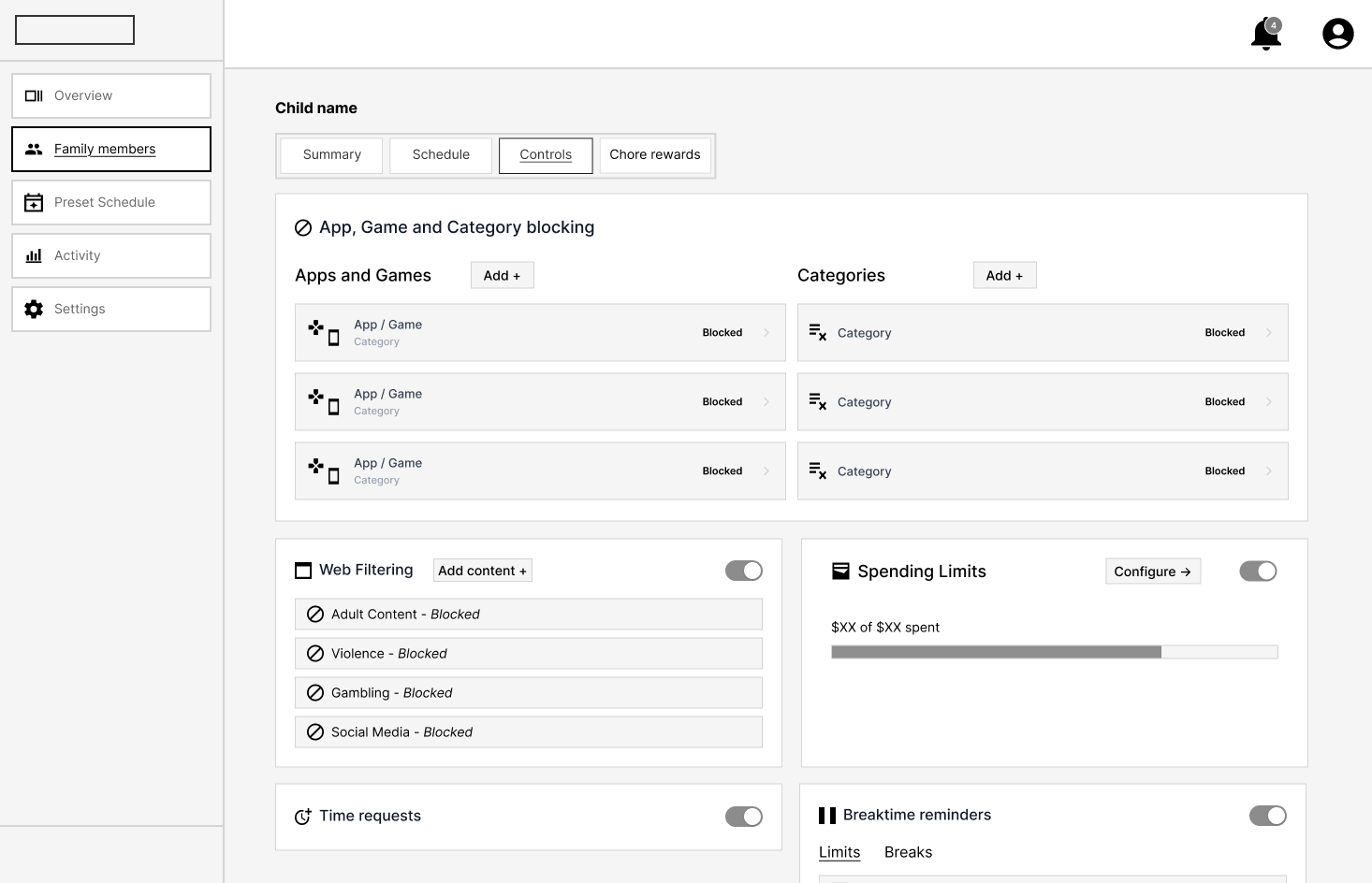Switch to the Summary tab
Screen dimensions: 1372x883
332,155
